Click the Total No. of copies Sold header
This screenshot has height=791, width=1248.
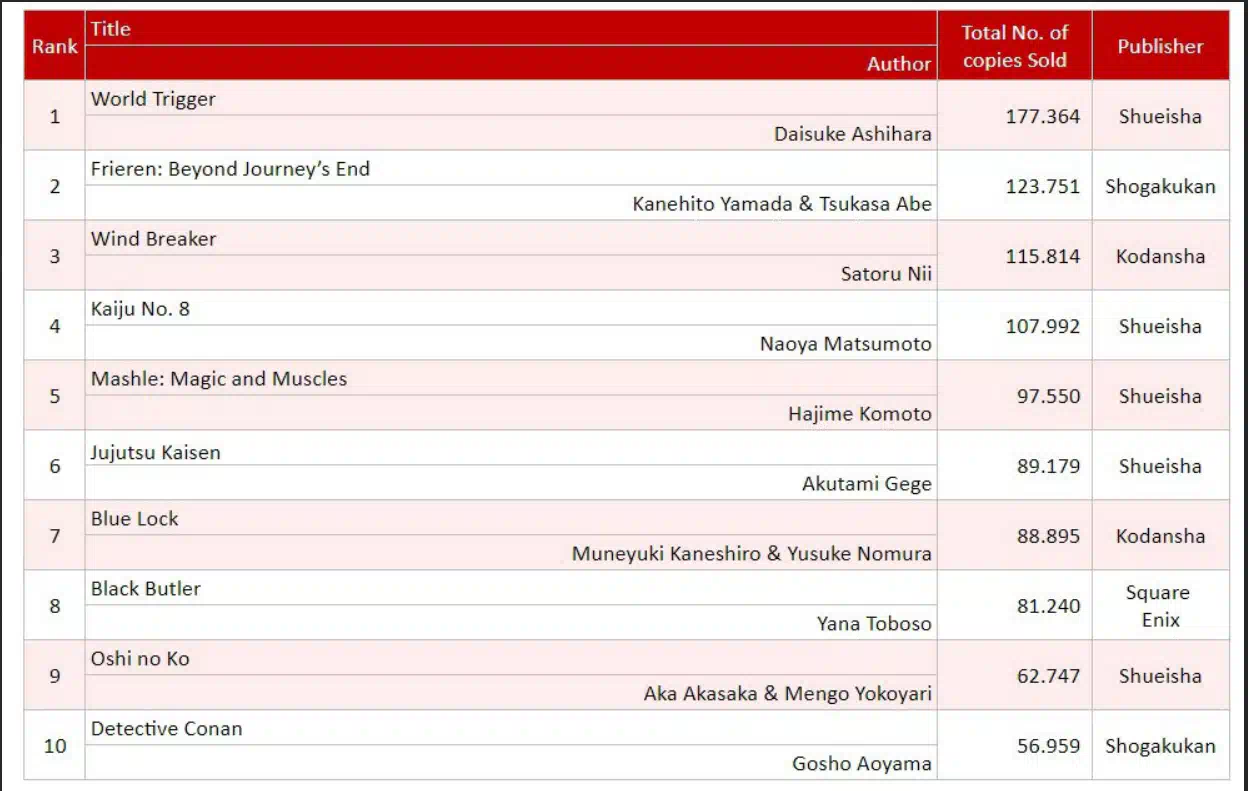click(1014, 46)
